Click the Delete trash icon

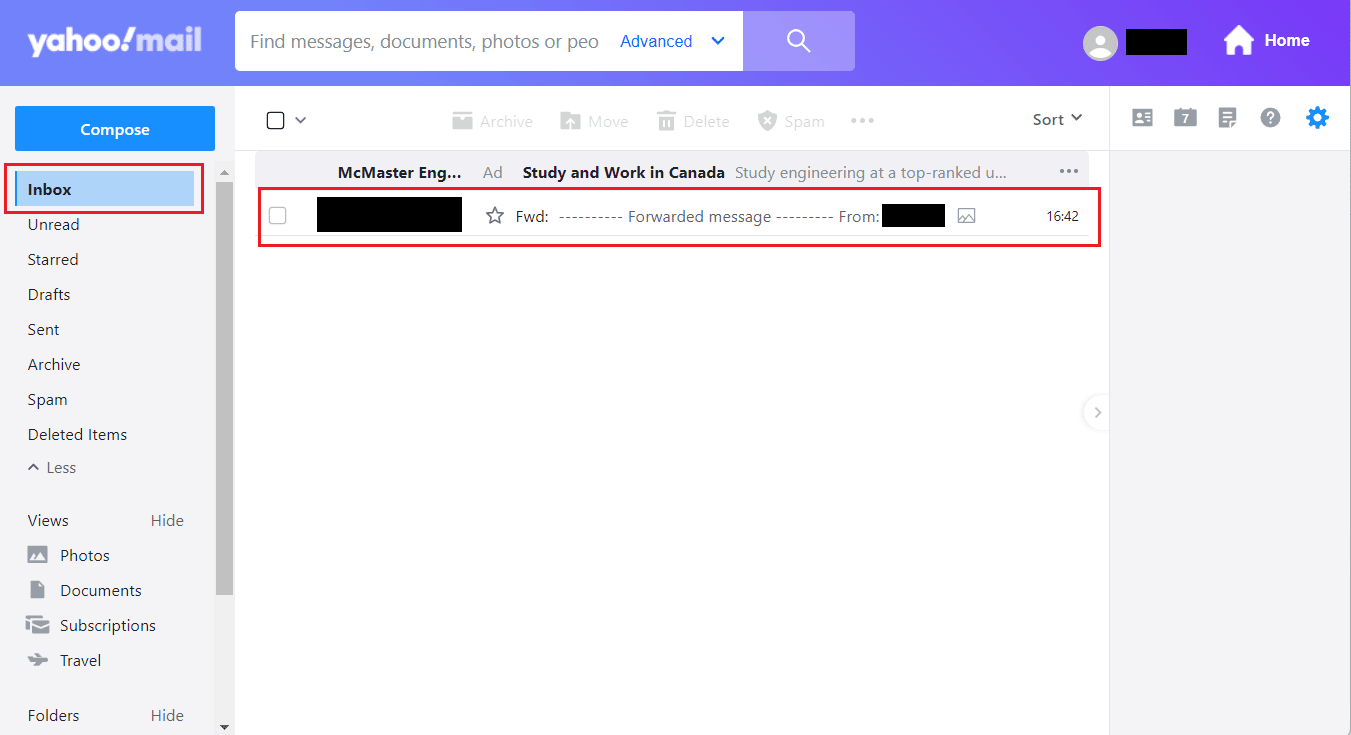coord(692,120)
